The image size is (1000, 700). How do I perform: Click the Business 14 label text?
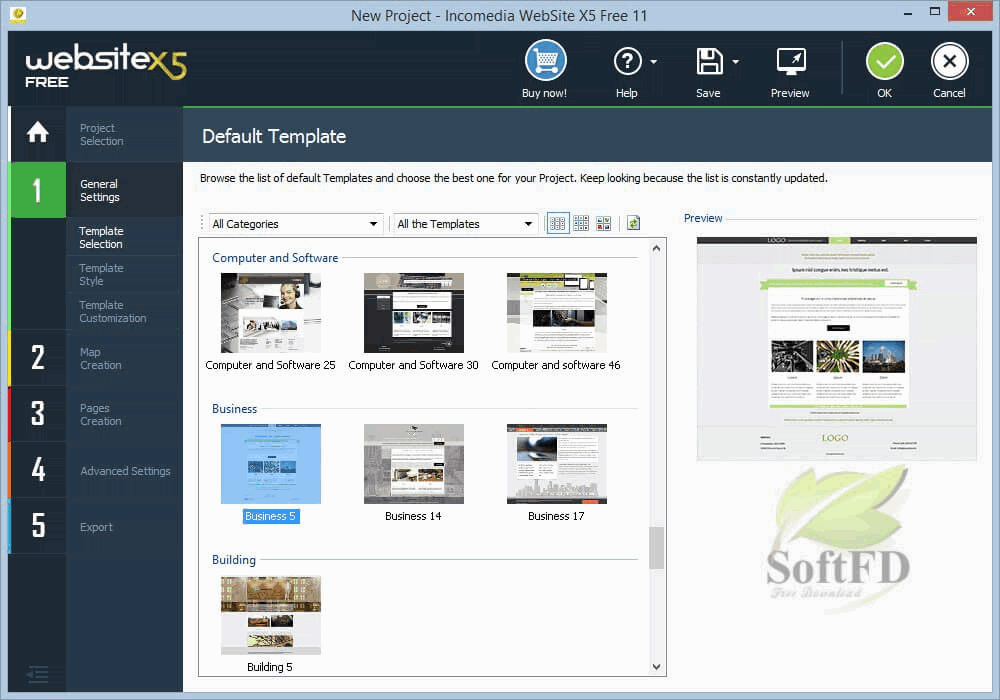[x=413, y=516]
